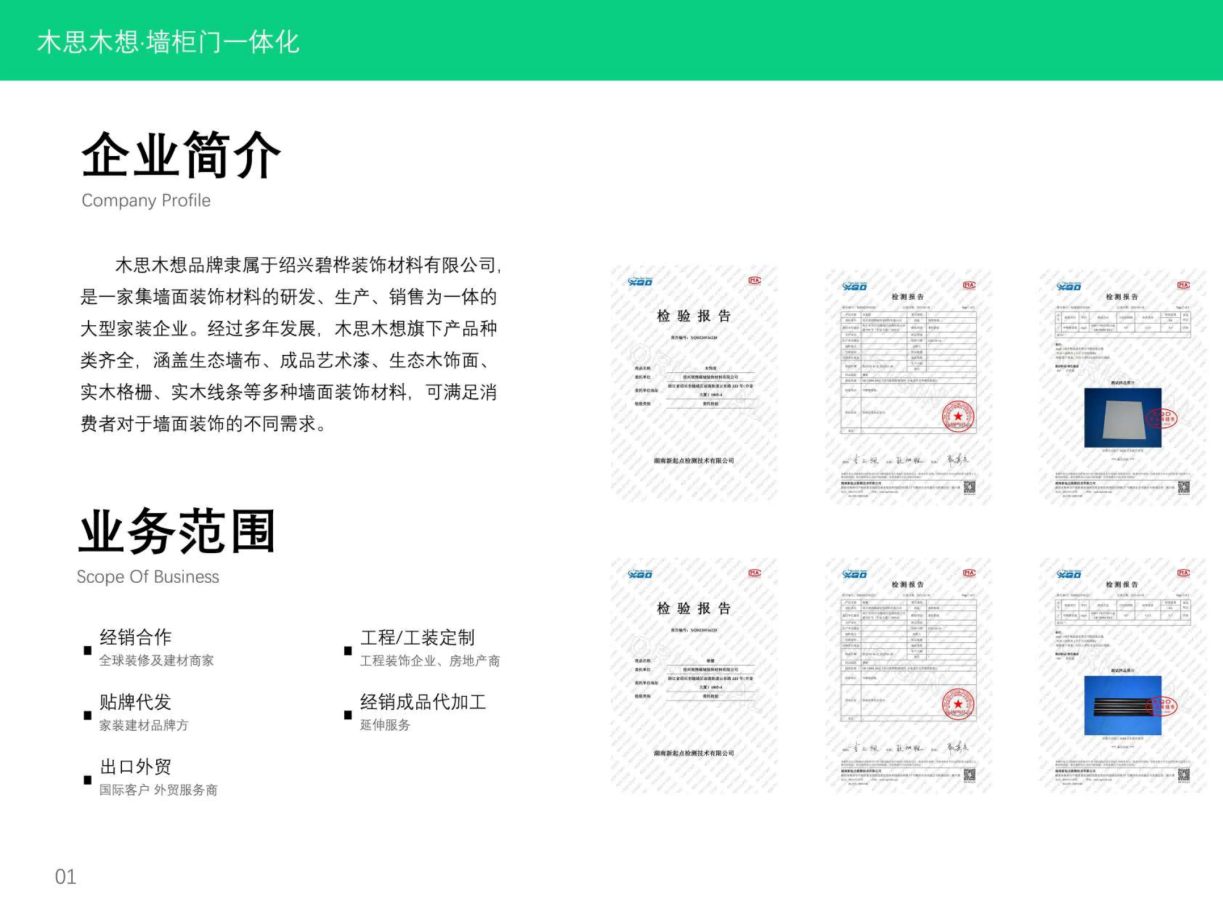Select the 业务范围 heading

(x=177, y=532)
